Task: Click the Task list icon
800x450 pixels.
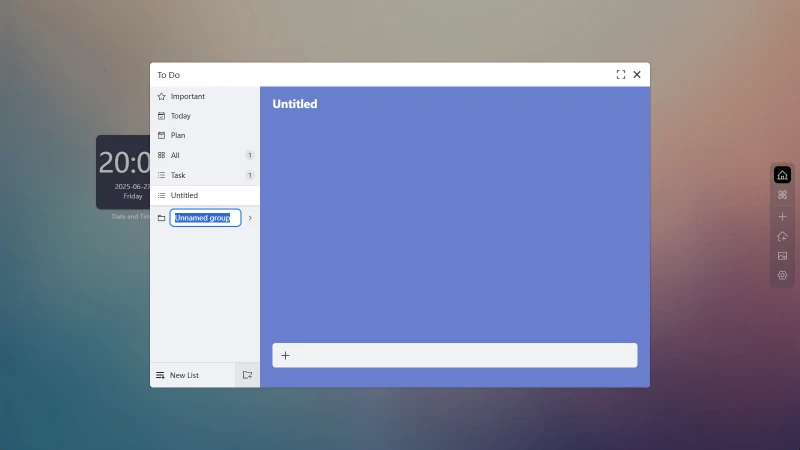Action: point(161,175)
